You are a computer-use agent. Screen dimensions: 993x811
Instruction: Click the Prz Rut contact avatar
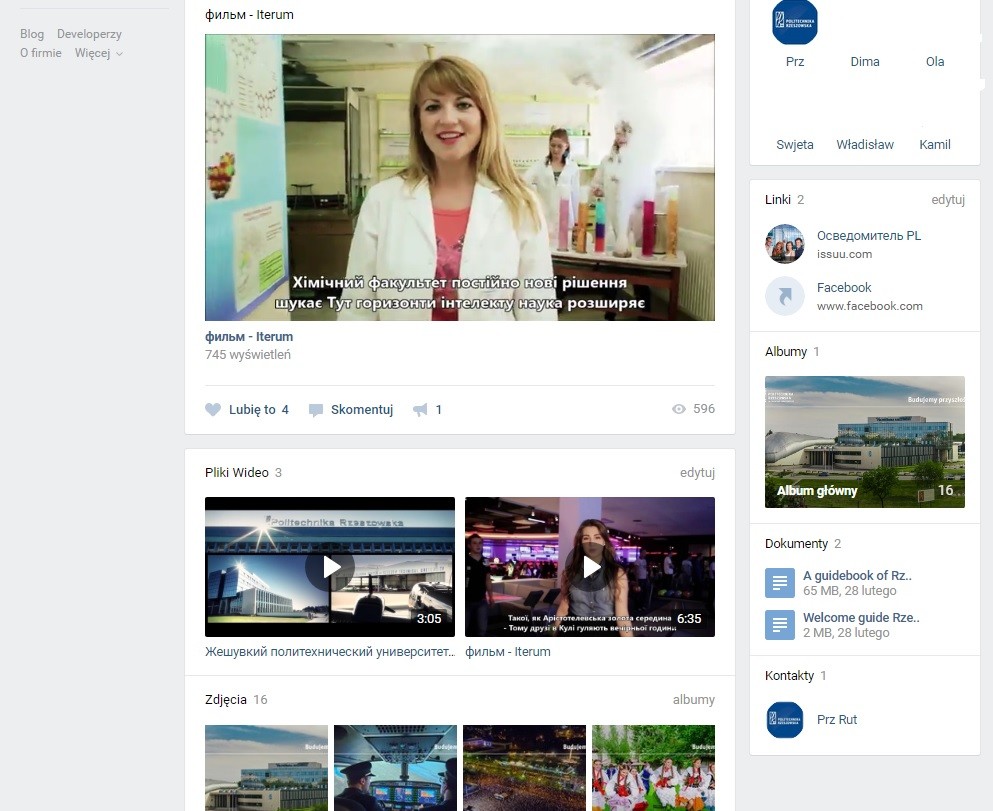pos(785,720)
